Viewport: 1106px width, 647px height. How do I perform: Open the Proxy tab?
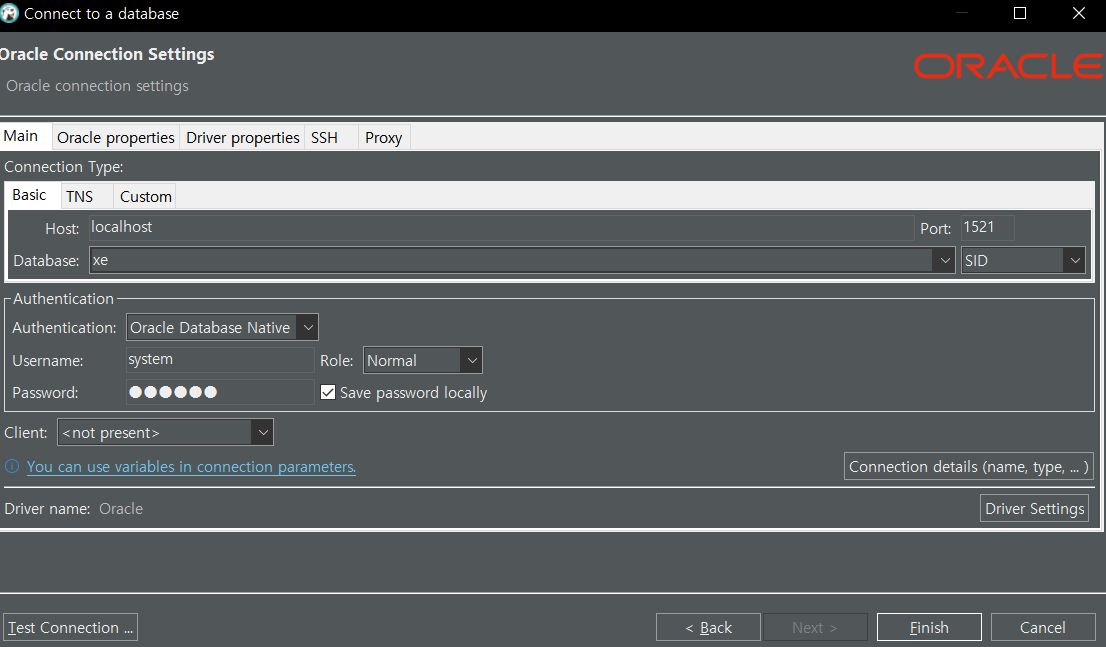(x=384, y=138)
